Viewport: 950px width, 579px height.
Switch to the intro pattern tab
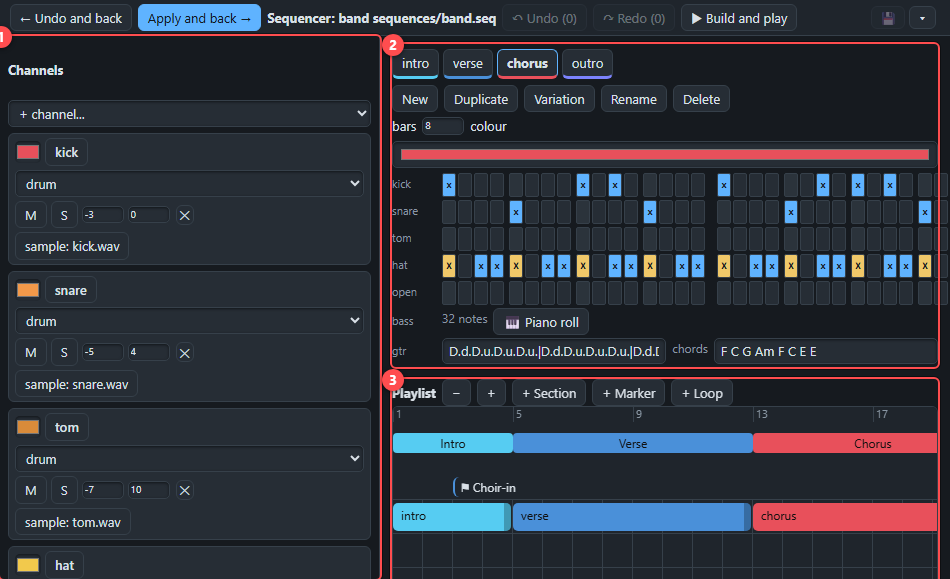click(415, 64)
